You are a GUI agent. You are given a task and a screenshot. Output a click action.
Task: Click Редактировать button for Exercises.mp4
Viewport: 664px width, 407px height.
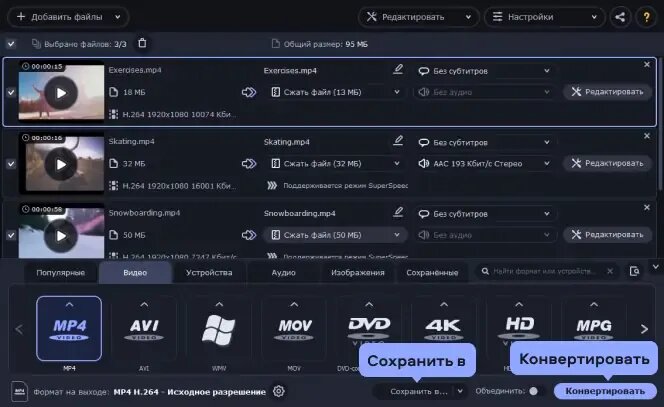607,91
